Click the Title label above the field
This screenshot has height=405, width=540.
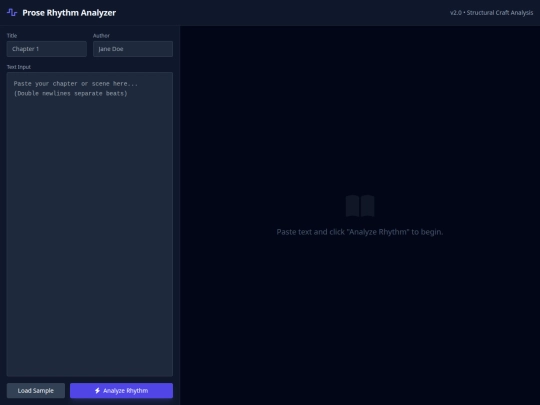pyautogui.click(x=12, y=35)
